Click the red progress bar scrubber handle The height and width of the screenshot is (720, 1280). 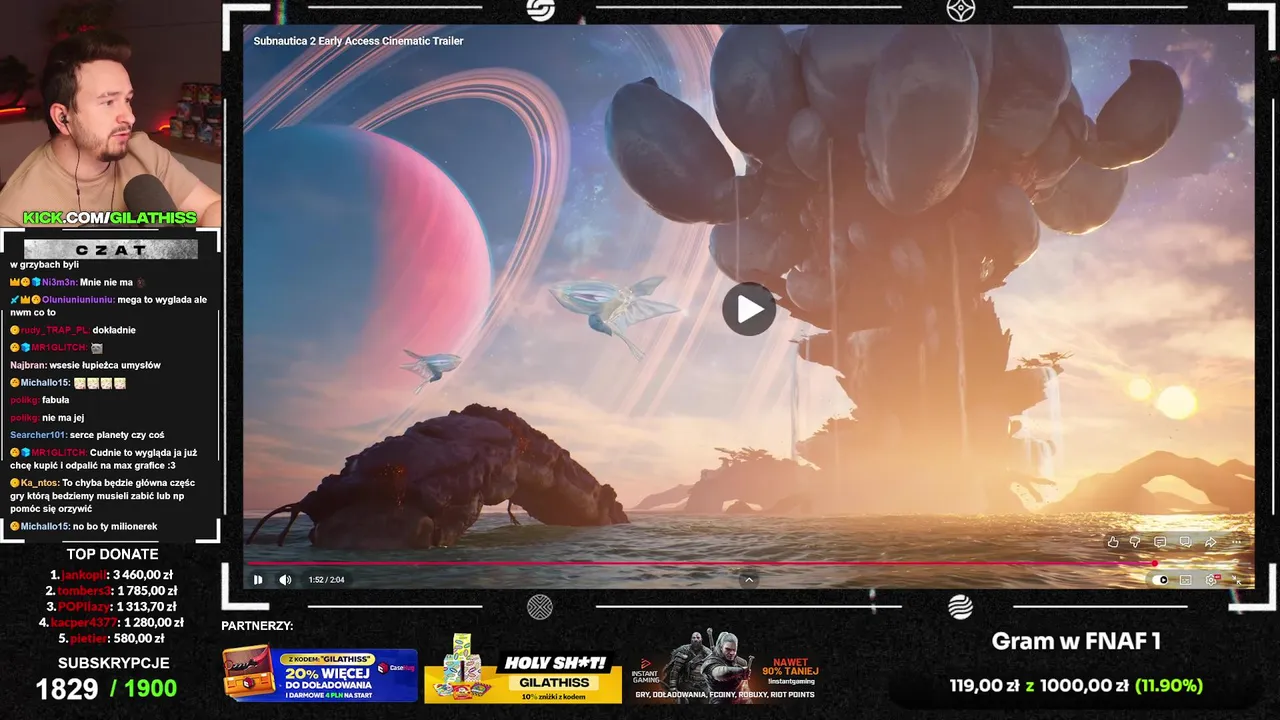tap(1154, 564)
